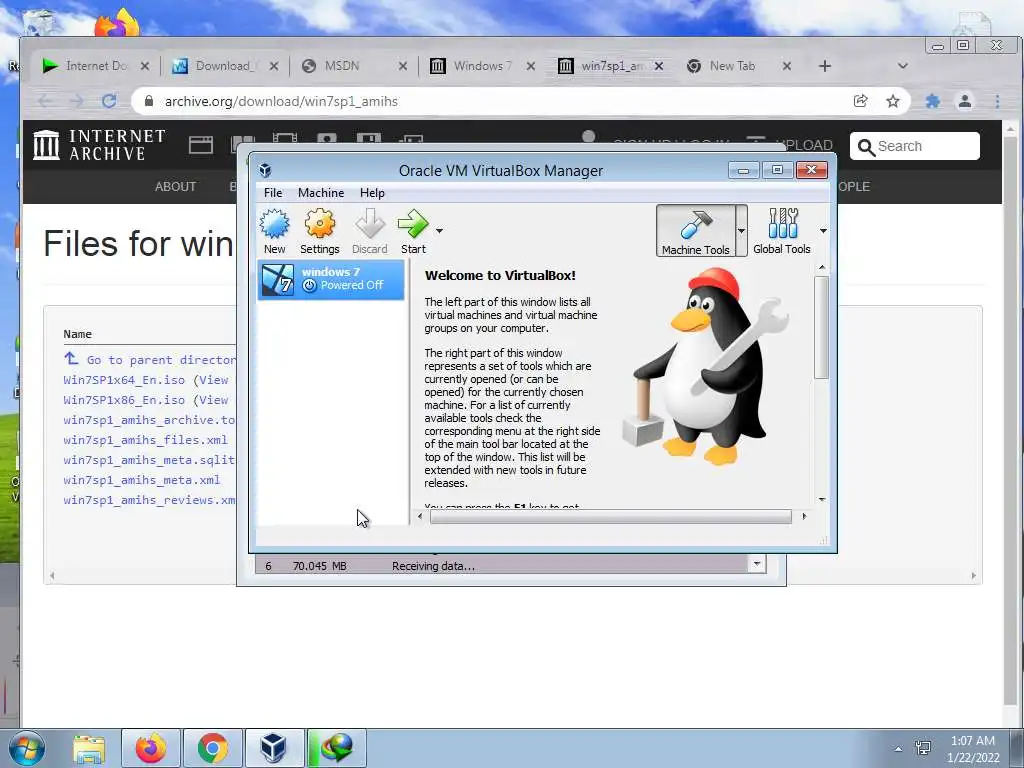Open a new browser tab with plus
The image size is (1024, 768).
pos(825,66)
